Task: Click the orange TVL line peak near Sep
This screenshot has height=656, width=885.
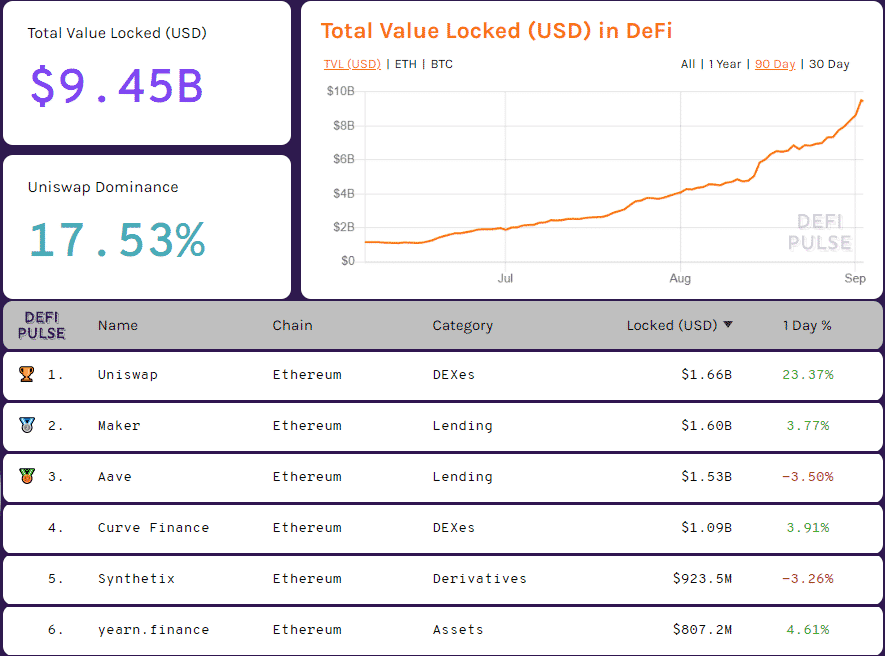Action: (x=861, y=100)
